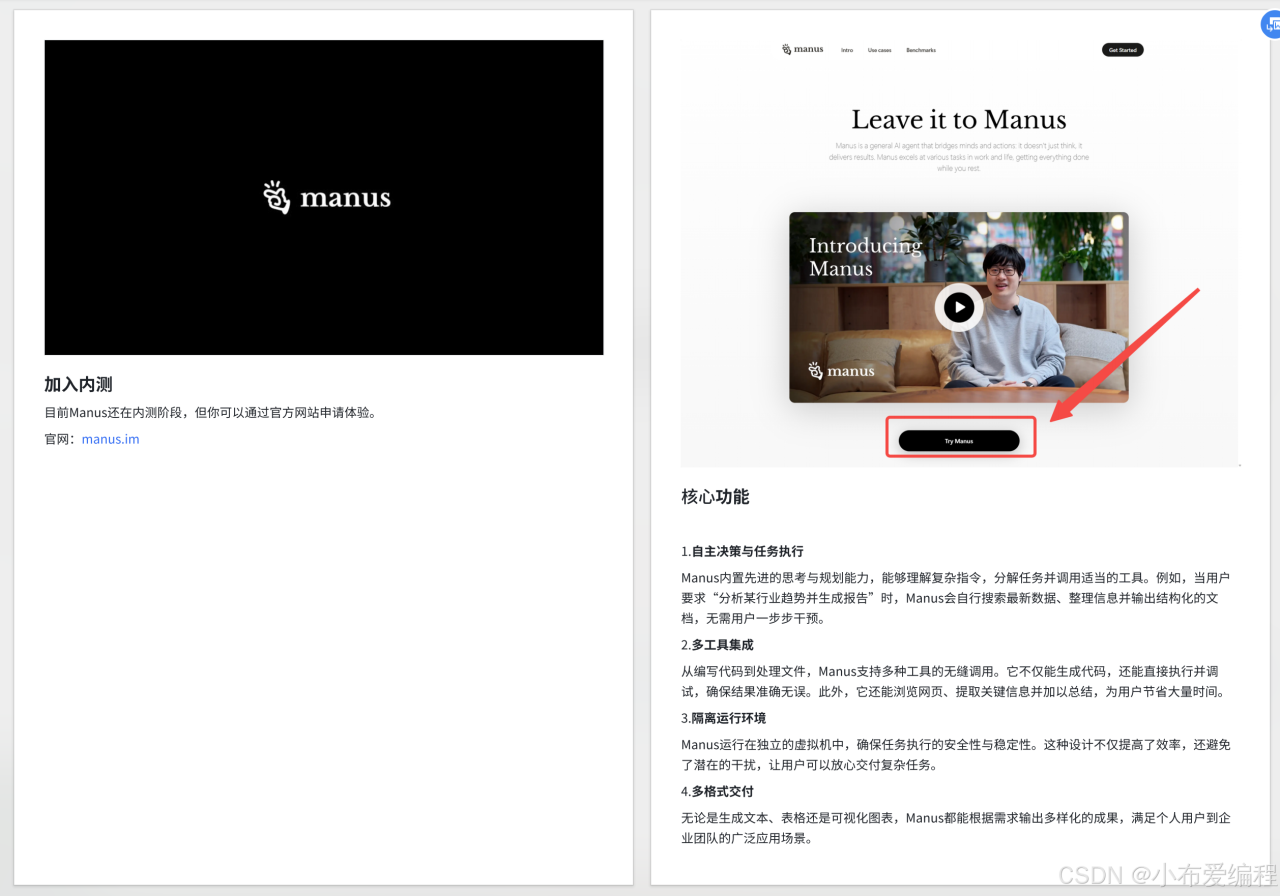This screenshot has height=896, width=1280.
Task: Click the paragraph starting "从编写代码到处理文件"
Action: [953, 682]
